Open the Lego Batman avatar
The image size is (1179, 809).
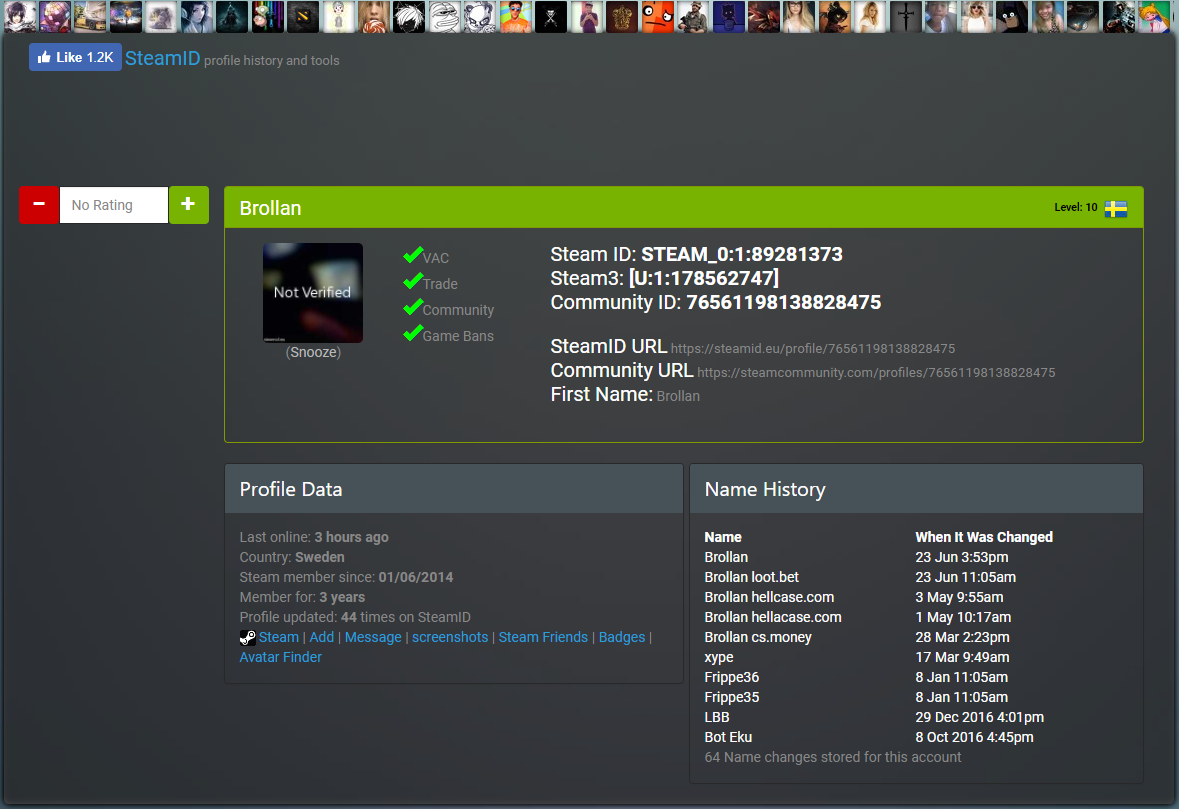coord(1012,17)
